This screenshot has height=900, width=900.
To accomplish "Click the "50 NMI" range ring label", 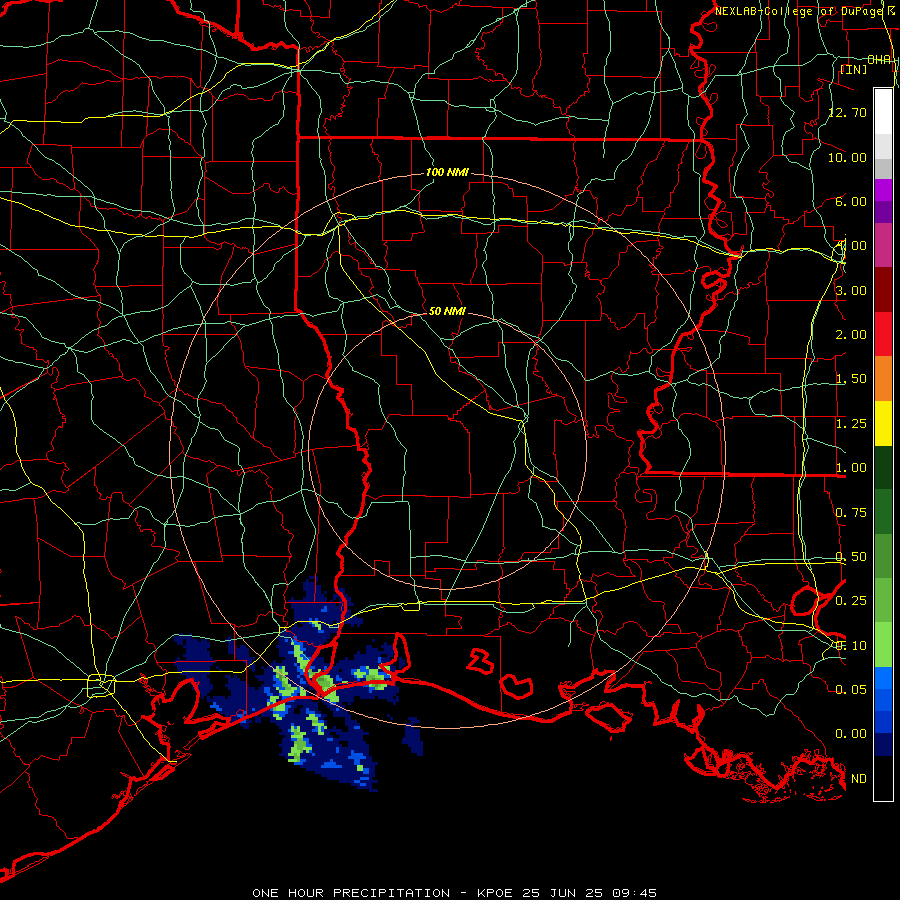I will [x=447, y=311].
